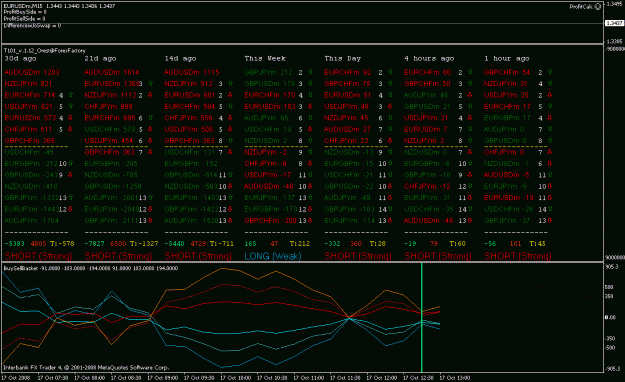Image resolution: width=625 pixels, height=382 pixels.
Task: Click the AUDUSDm 1203 row
Action: pos(32,72)
